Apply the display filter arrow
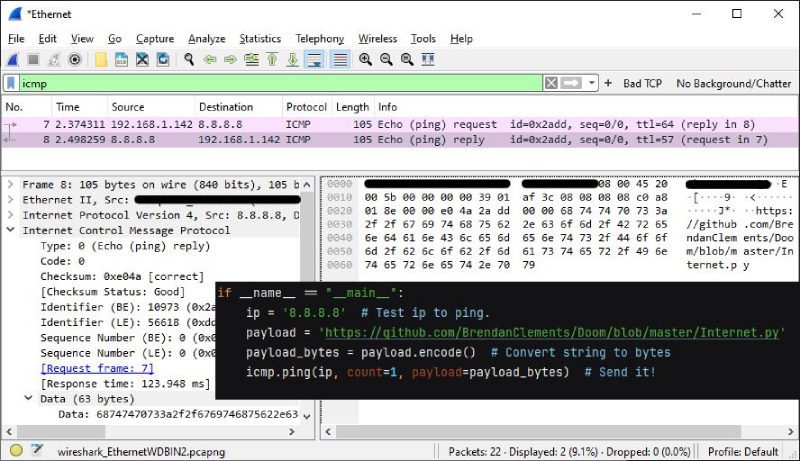Viewport: 800px width, 461px height. pyautogui.click(x=571, y=83)
